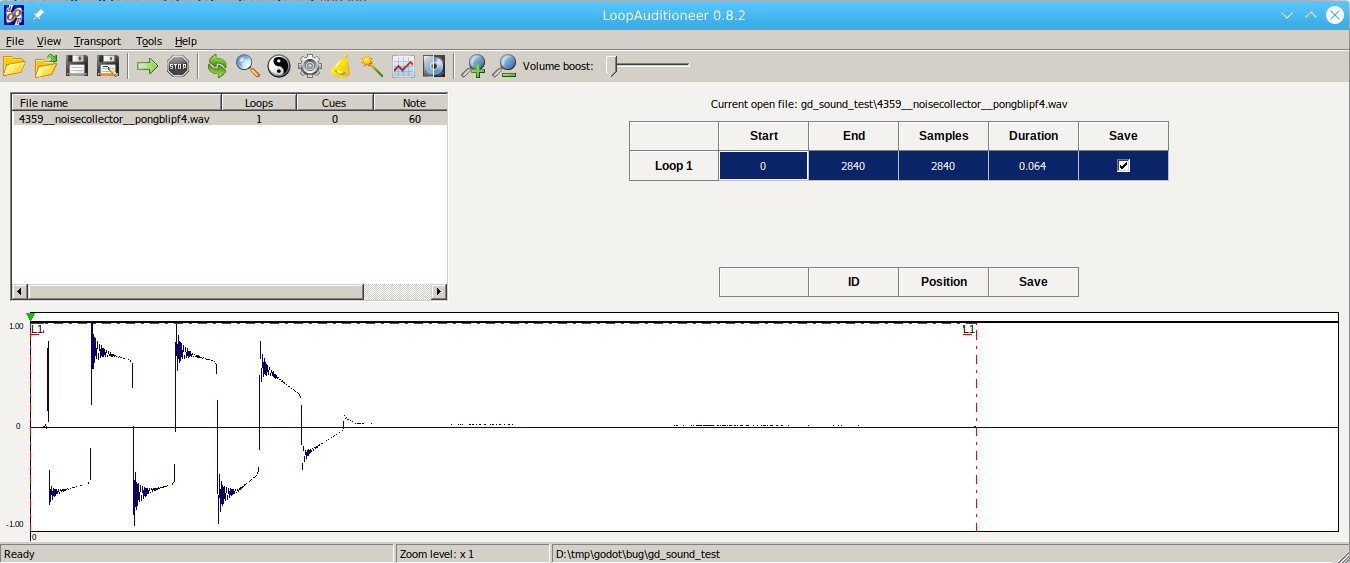Click the yin-yang icon in the toolbar
The image size is (1350, 563).
(279, 67)
